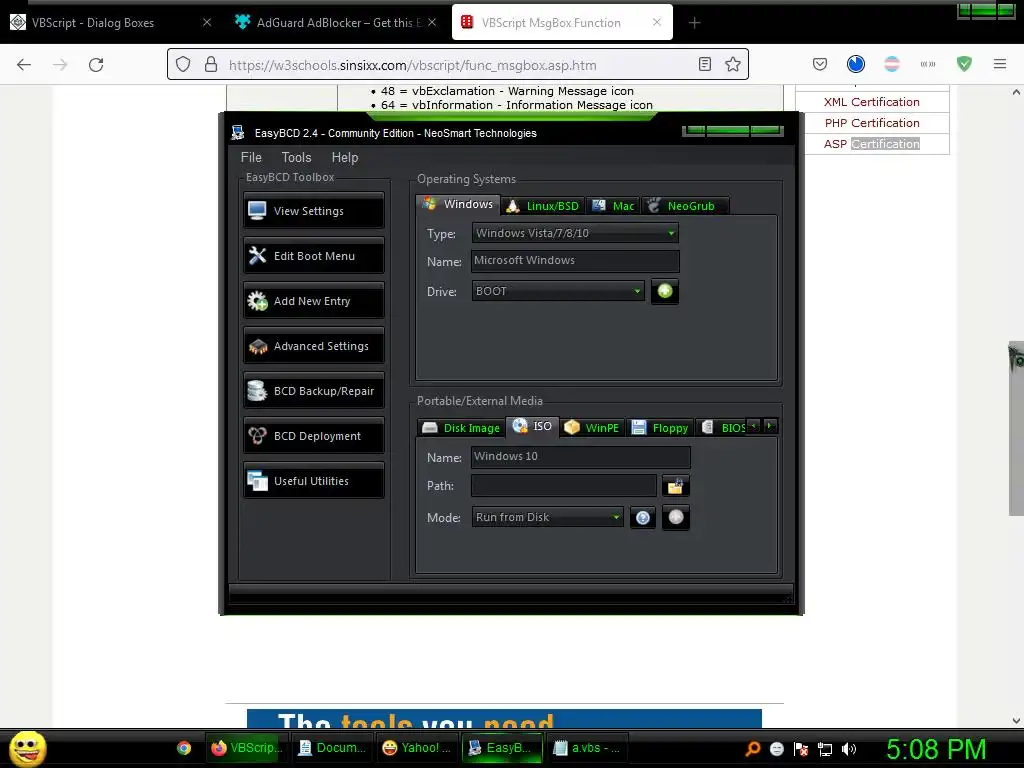Image resolution: width=1024 pixels, height=768 pixels.
Task: Click the smiley face start button
Action: [27, 748]
